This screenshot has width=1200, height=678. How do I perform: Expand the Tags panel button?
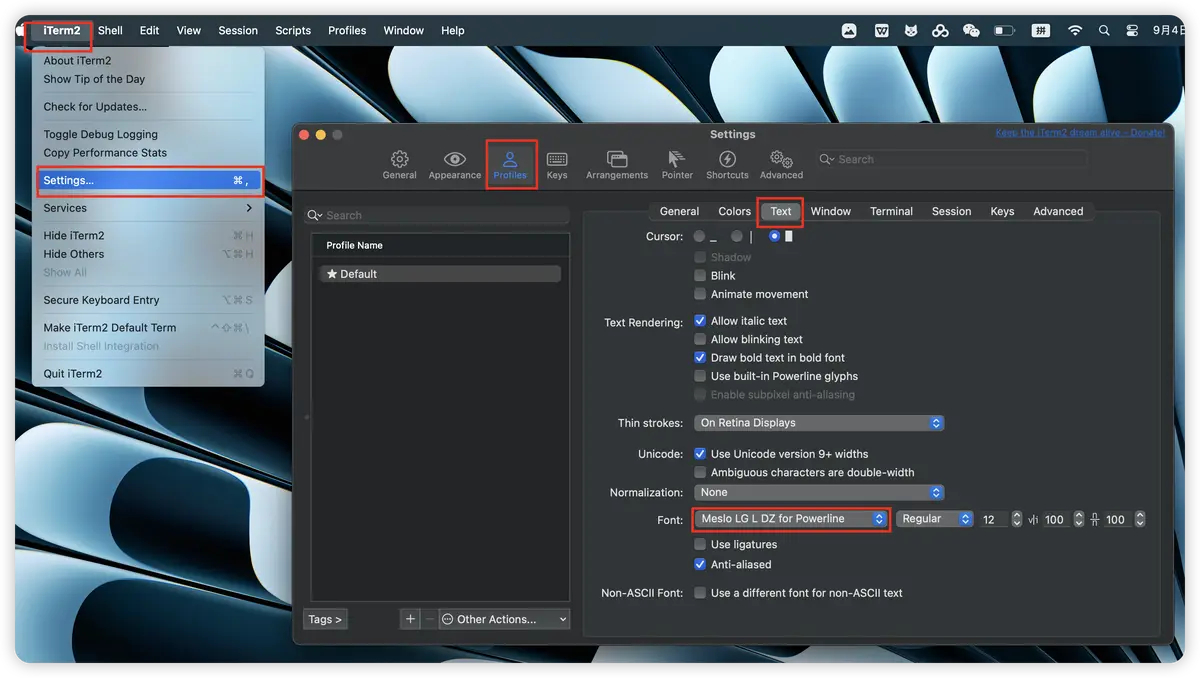[x=325, y=619]
